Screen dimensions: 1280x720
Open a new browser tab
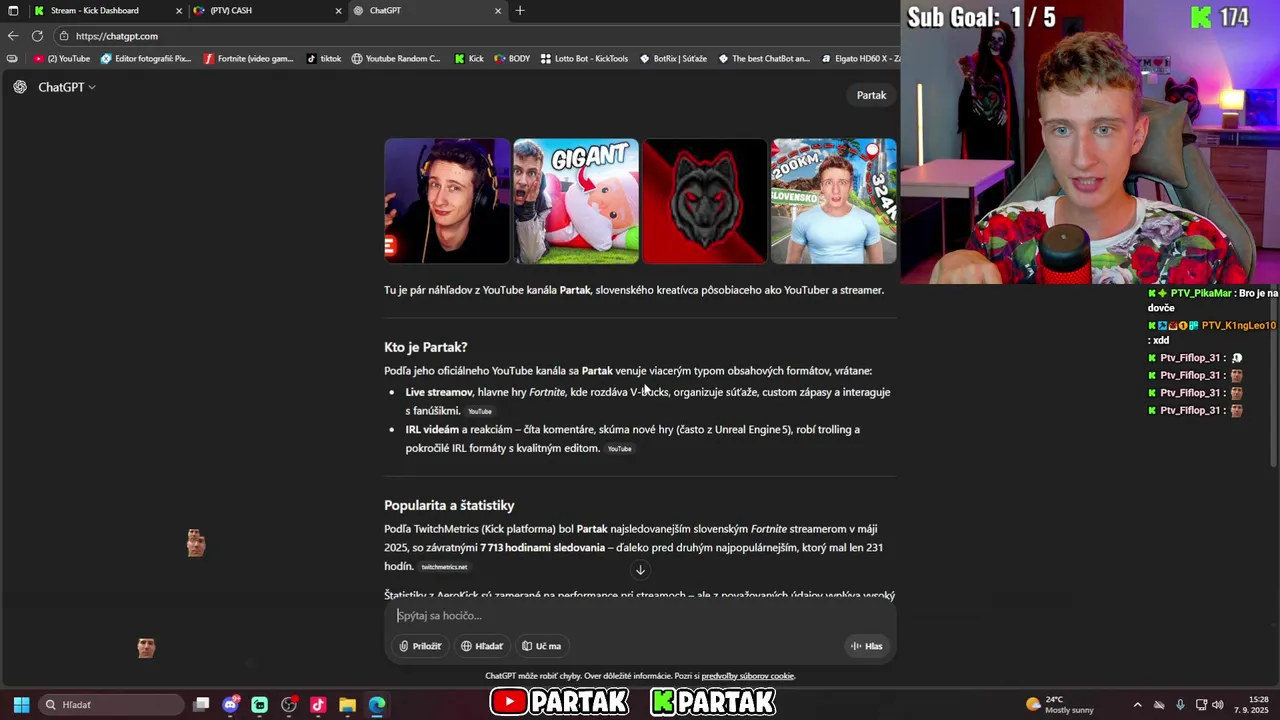520,11
